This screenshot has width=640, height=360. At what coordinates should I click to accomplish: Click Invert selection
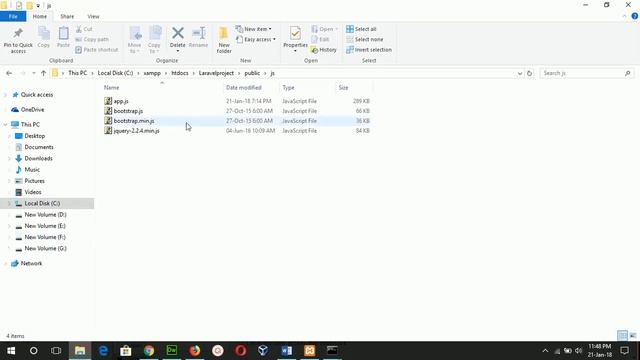click(x=369, y=49)
